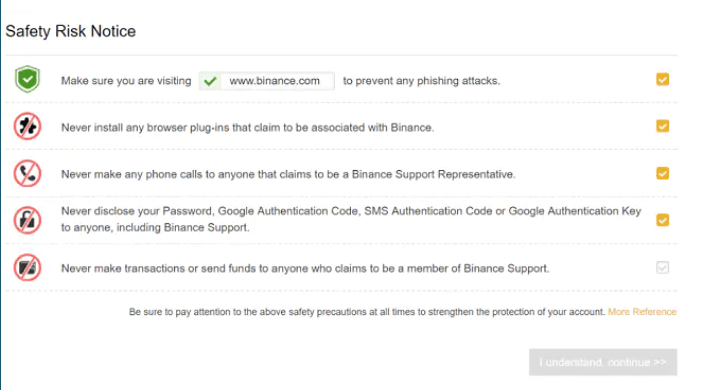The image size is (702, 390).
Task: Click the no transactions wallet prohibition icon
Action: 27,268
